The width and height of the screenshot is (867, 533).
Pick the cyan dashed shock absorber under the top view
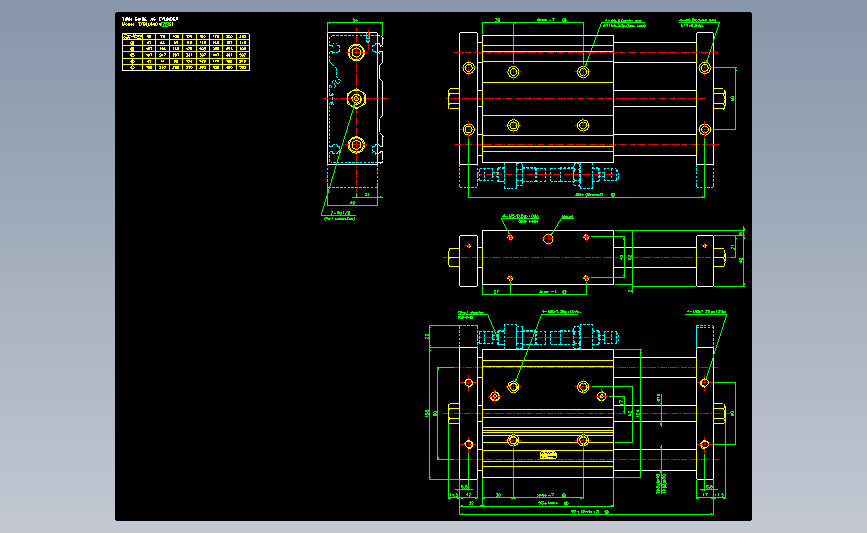(547, 176)
